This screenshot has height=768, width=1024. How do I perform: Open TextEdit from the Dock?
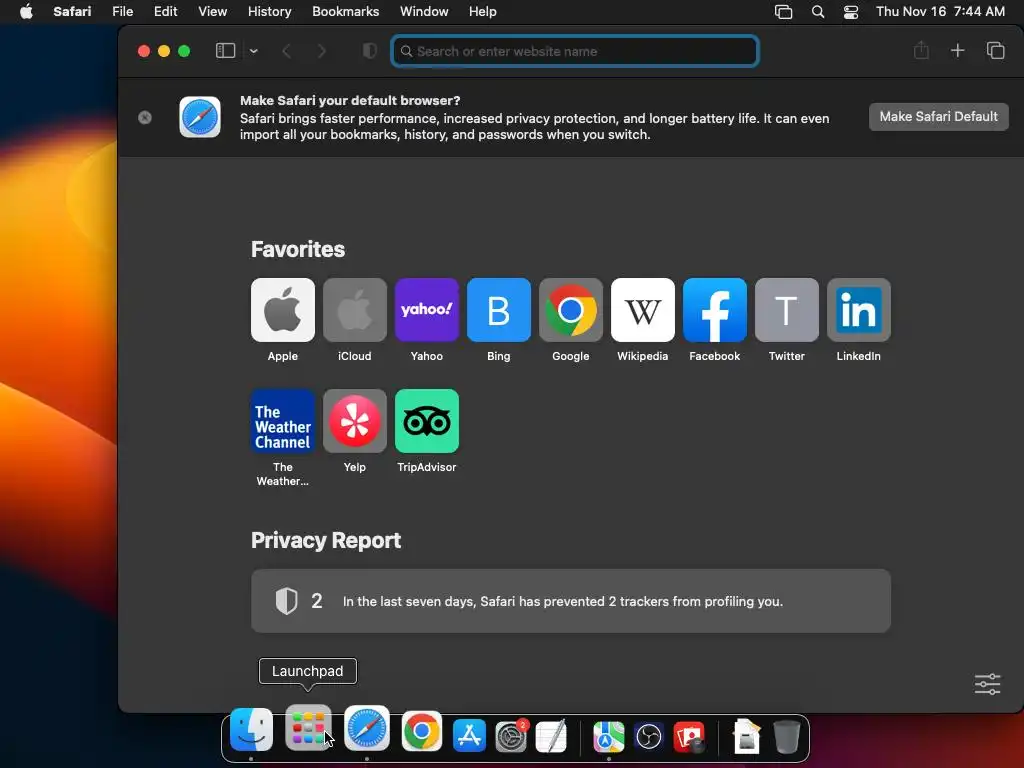pyautogui.click(x=551, y=737)
